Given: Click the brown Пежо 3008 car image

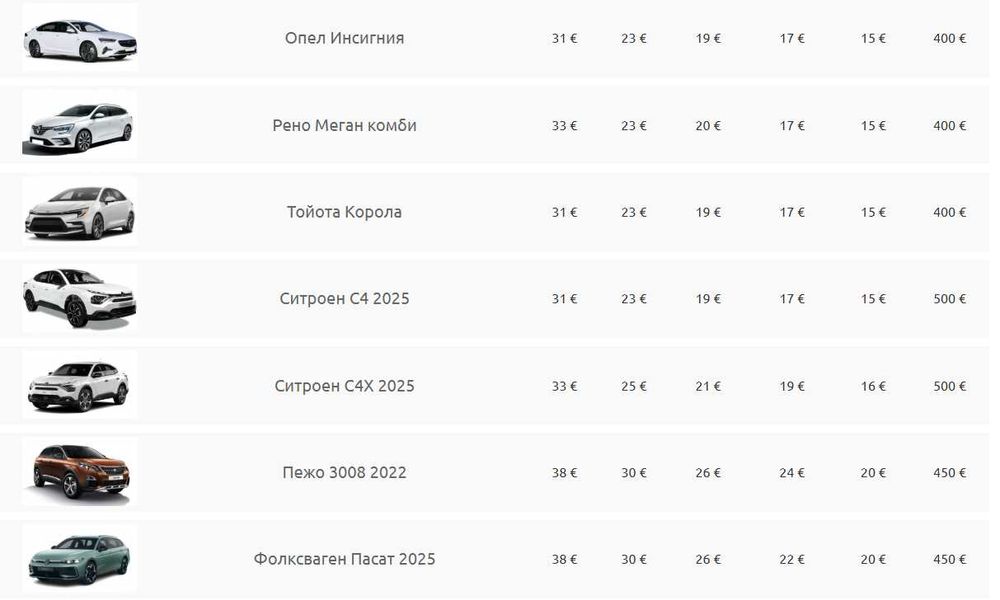Looking at the screenshot, I should (x=80, y=472).
